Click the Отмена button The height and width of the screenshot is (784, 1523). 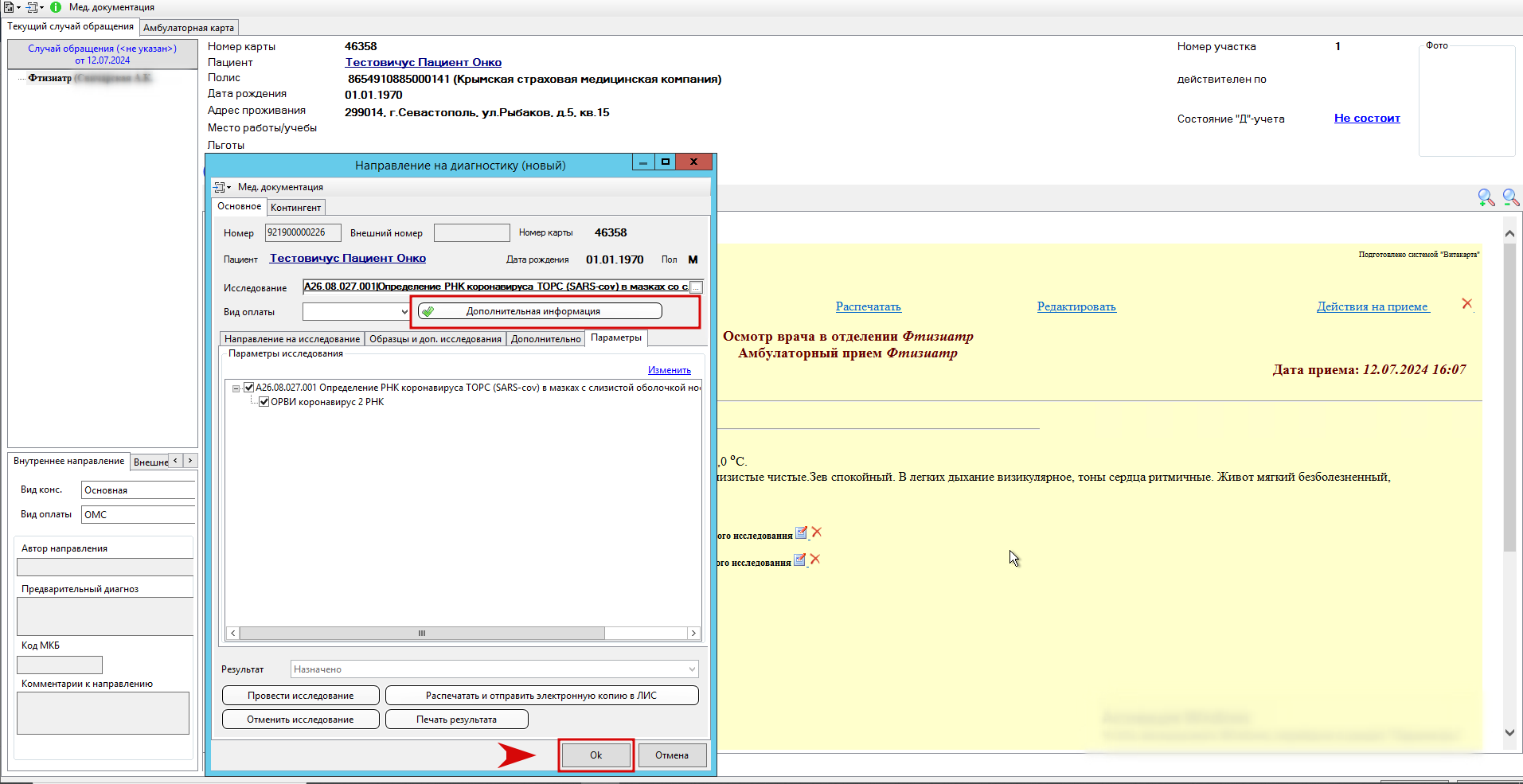point(672,755)
